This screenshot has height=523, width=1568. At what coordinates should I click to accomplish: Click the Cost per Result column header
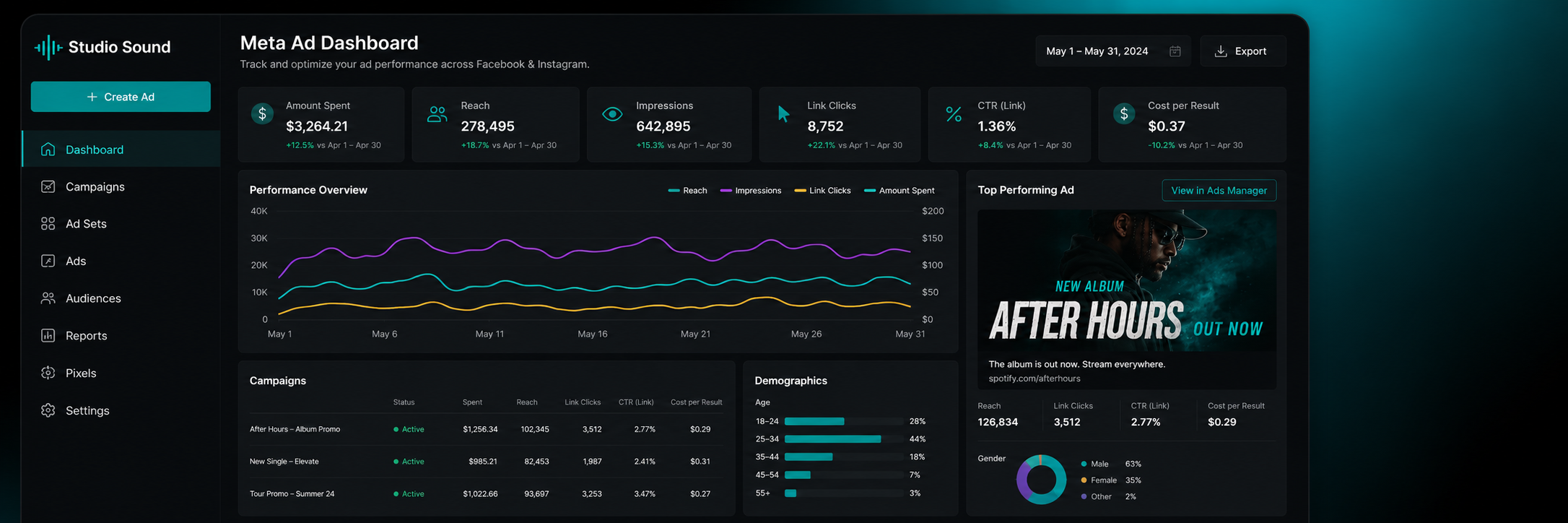[x=696, y=402]
